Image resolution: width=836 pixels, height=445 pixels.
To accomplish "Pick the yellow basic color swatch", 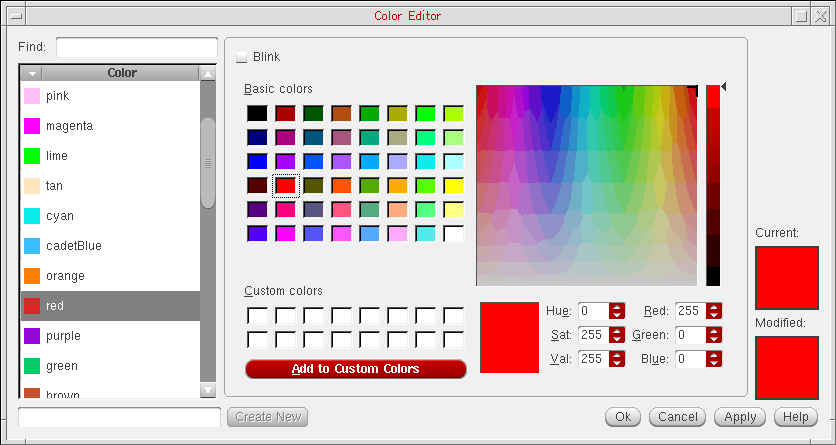I will pos(453,185).
